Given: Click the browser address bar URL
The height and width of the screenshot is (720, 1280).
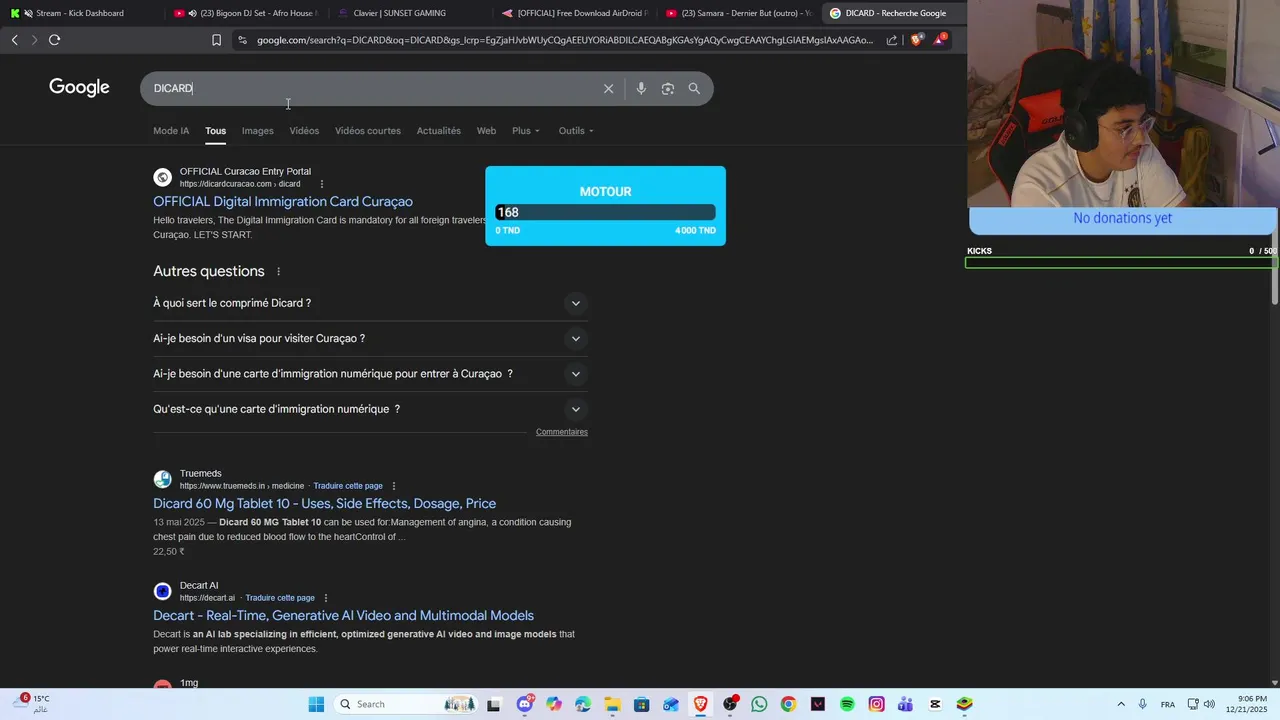Looking at the screenshot, I should point(565,40).
